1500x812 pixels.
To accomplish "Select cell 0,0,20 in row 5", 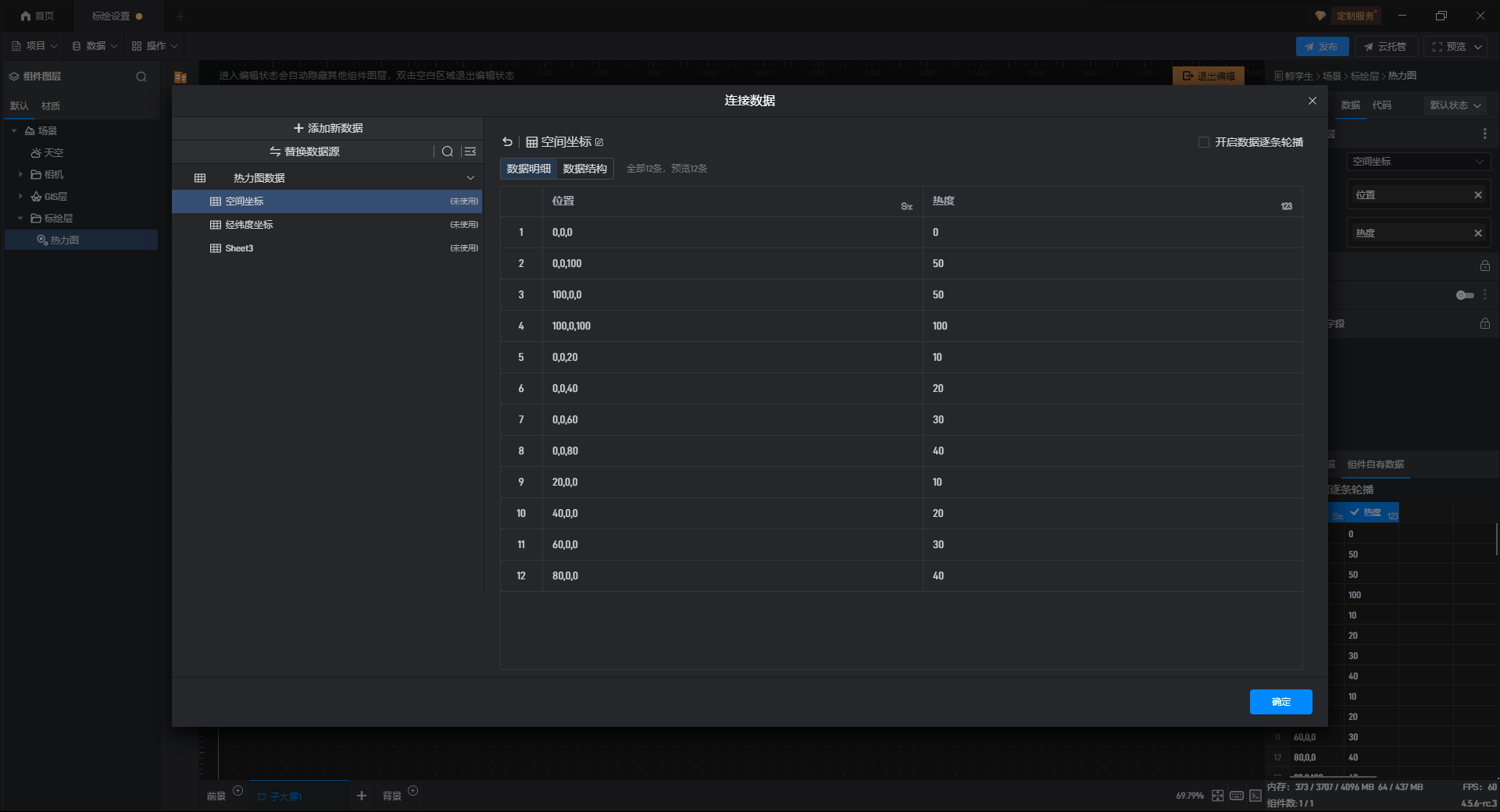I will coord(733,358).
